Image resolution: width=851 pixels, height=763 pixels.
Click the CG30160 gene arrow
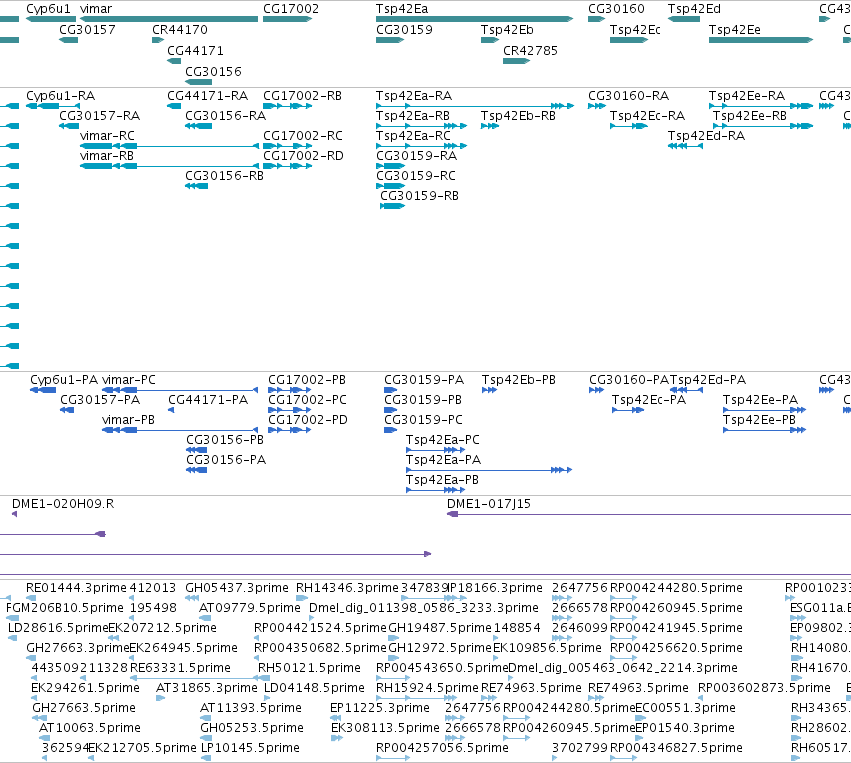click(596, 19)
